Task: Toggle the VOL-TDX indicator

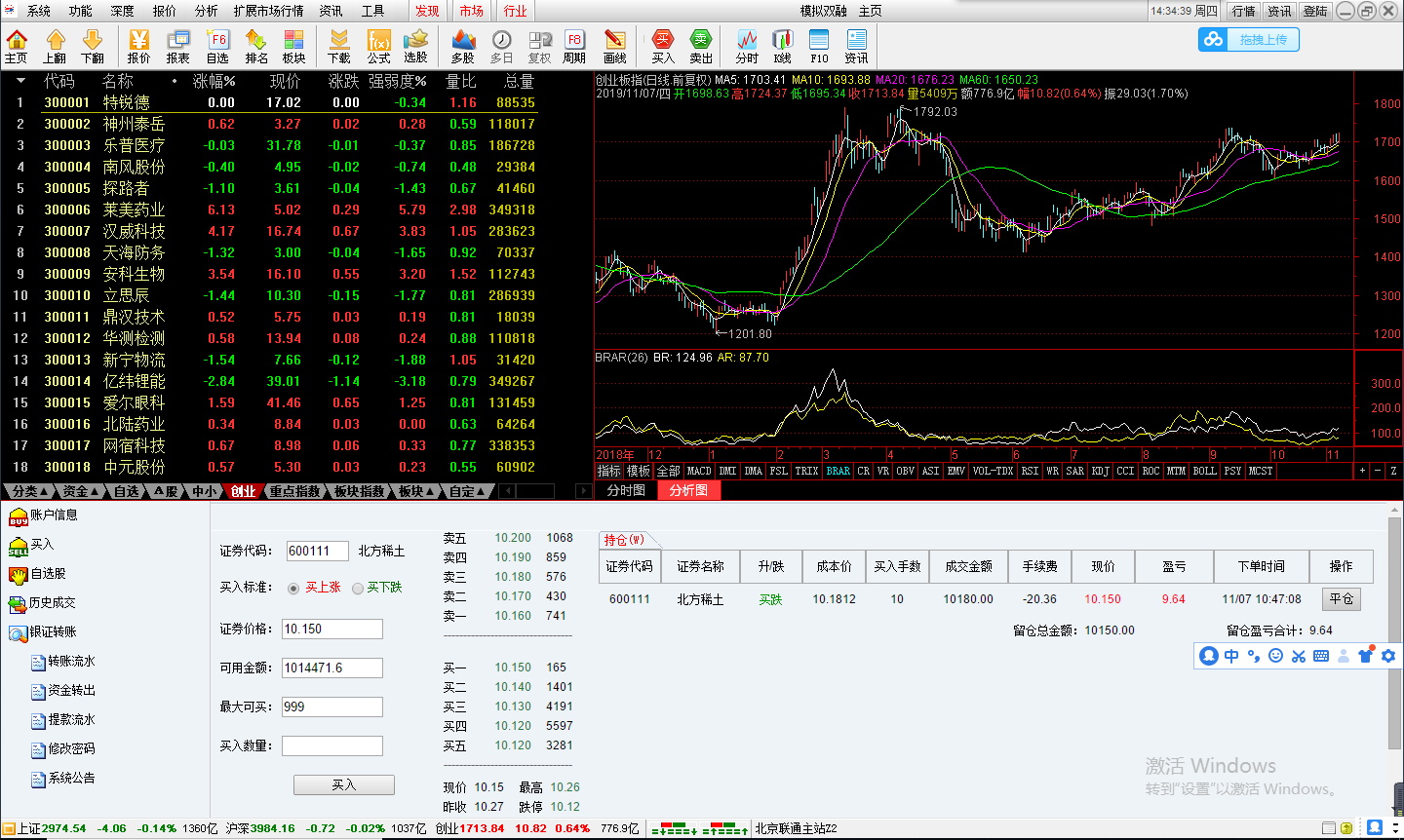Action: pos(993,471)
